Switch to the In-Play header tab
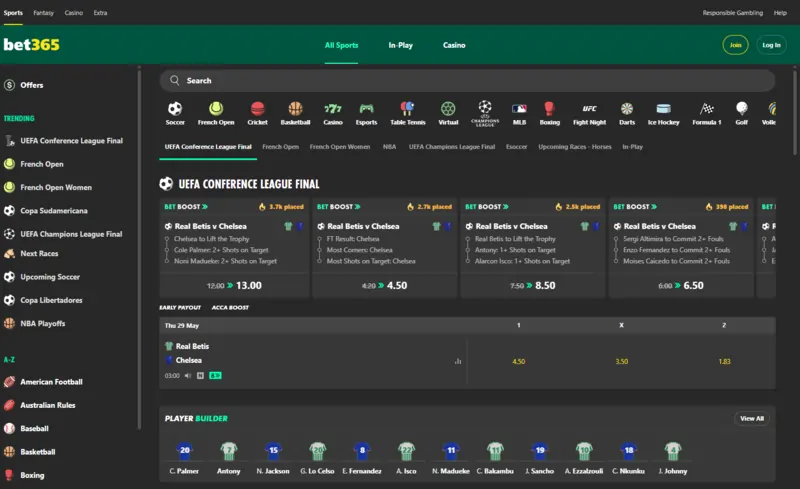This screenshot has height=489, width=800. pos(401,45)
